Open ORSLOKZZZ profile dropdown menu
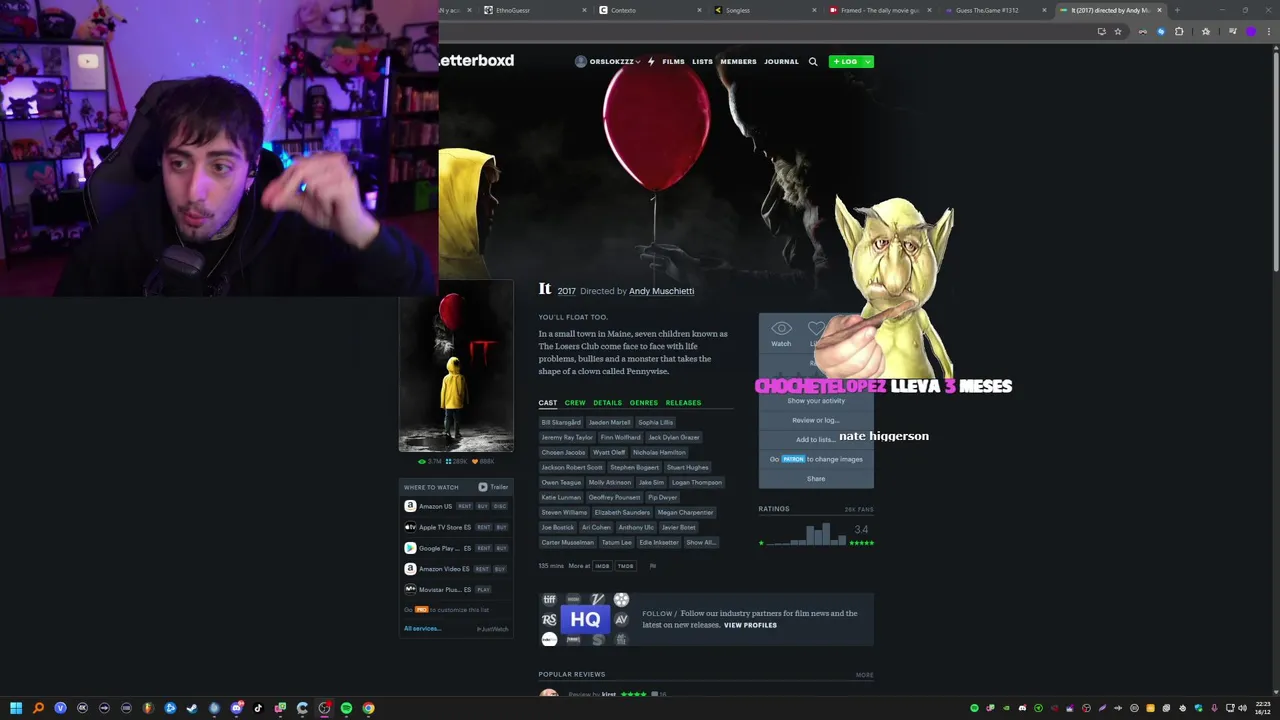Viewport: 1280px width, 720px height. pos(608,62)
